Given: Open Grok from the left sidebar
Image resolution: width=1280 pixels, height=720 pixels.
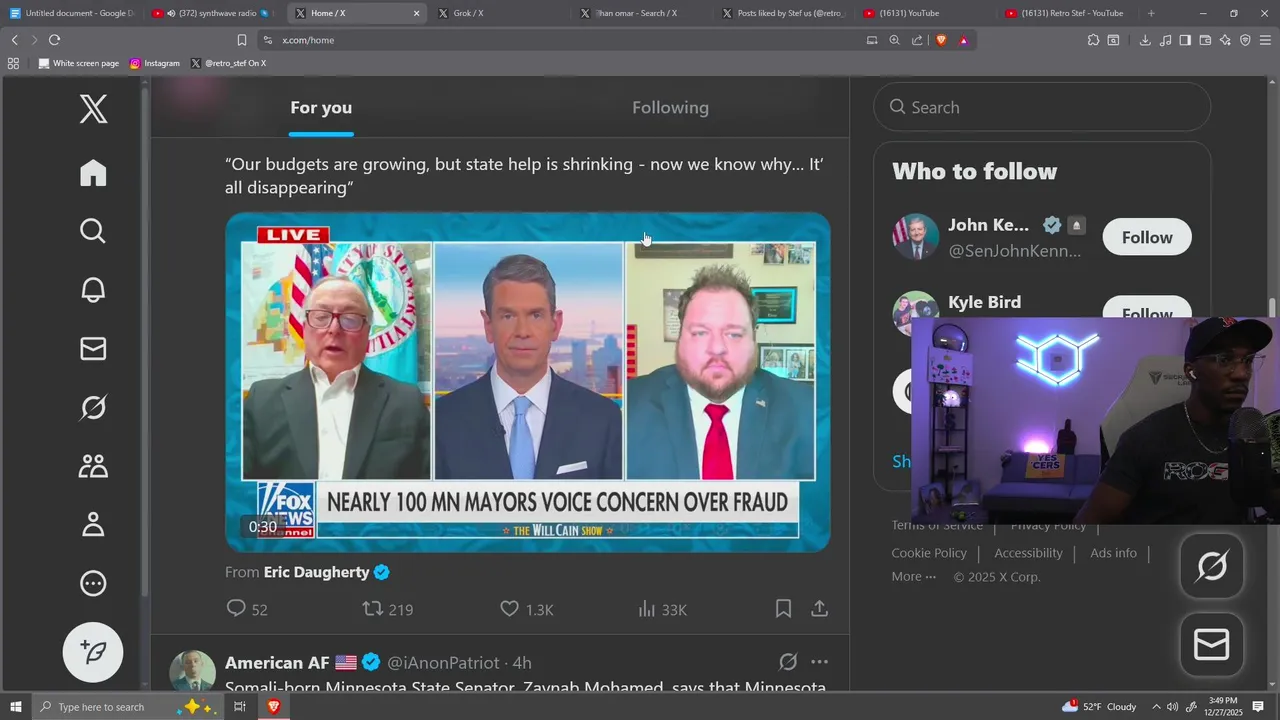Looking at the screenshot, I should click(93, 407).
